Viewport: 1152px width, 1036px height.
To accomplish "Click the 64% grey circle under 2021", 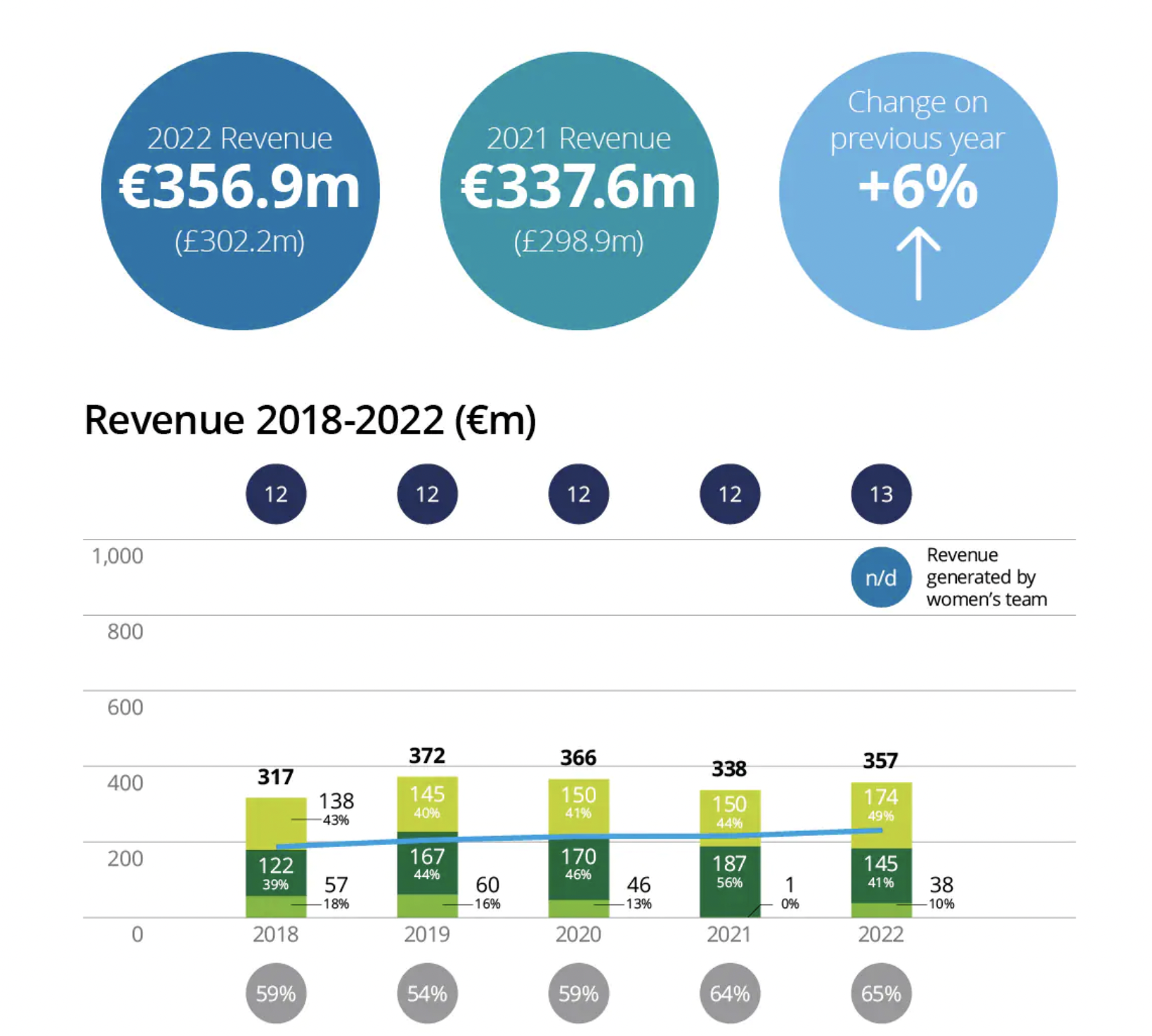I will (730, 994).
